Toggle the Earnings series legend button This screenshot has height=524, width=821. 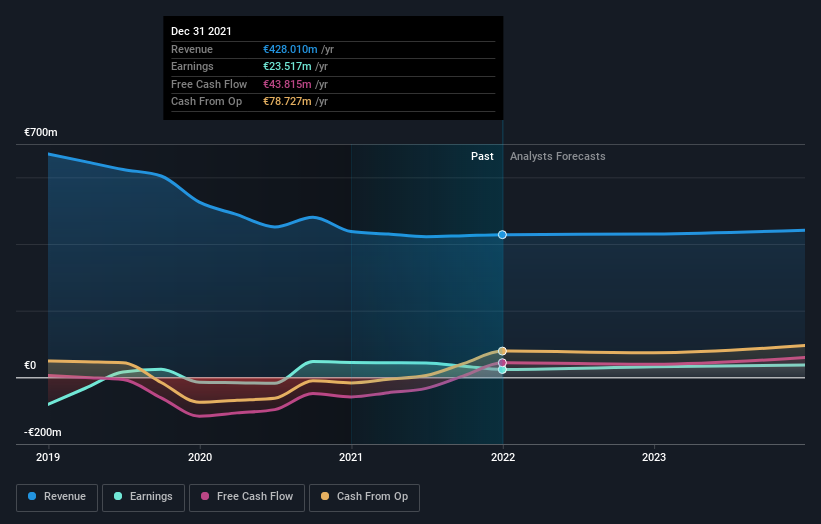pos(143,497)
